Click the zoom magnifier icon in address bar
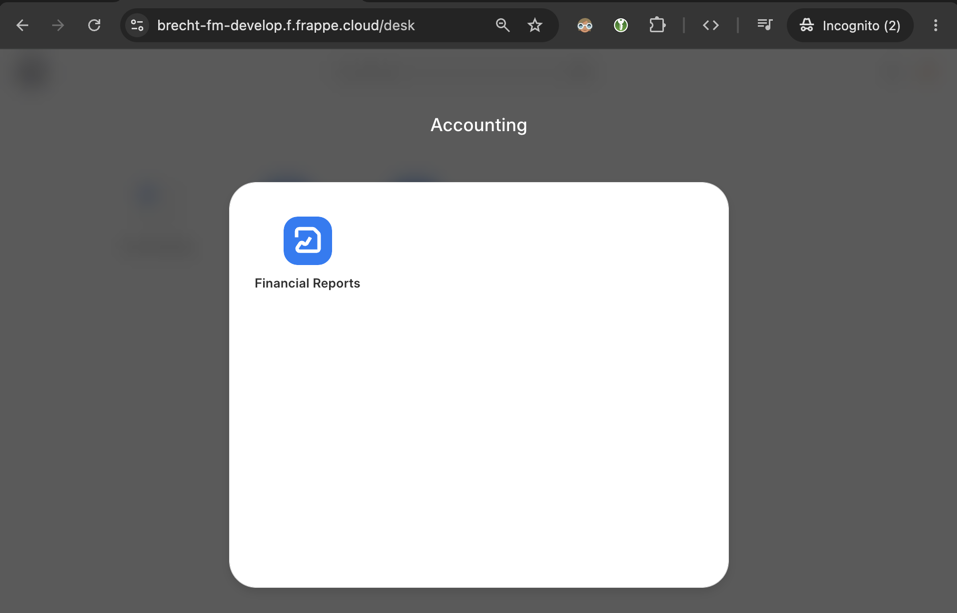Viewport: 957px width, 613px height. (x=502, y=25)
